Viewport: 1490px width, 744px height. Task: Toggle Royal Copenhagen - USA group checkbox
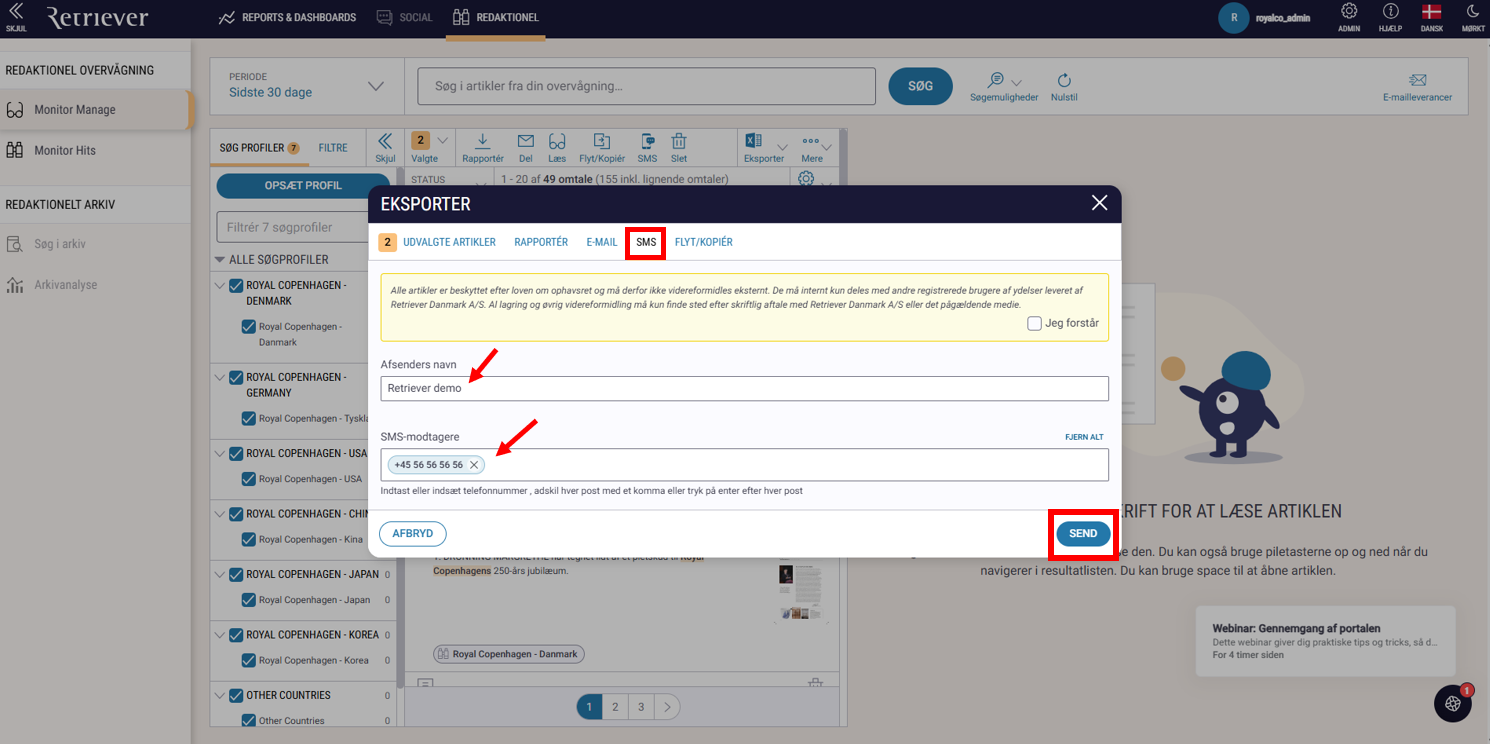236,454
